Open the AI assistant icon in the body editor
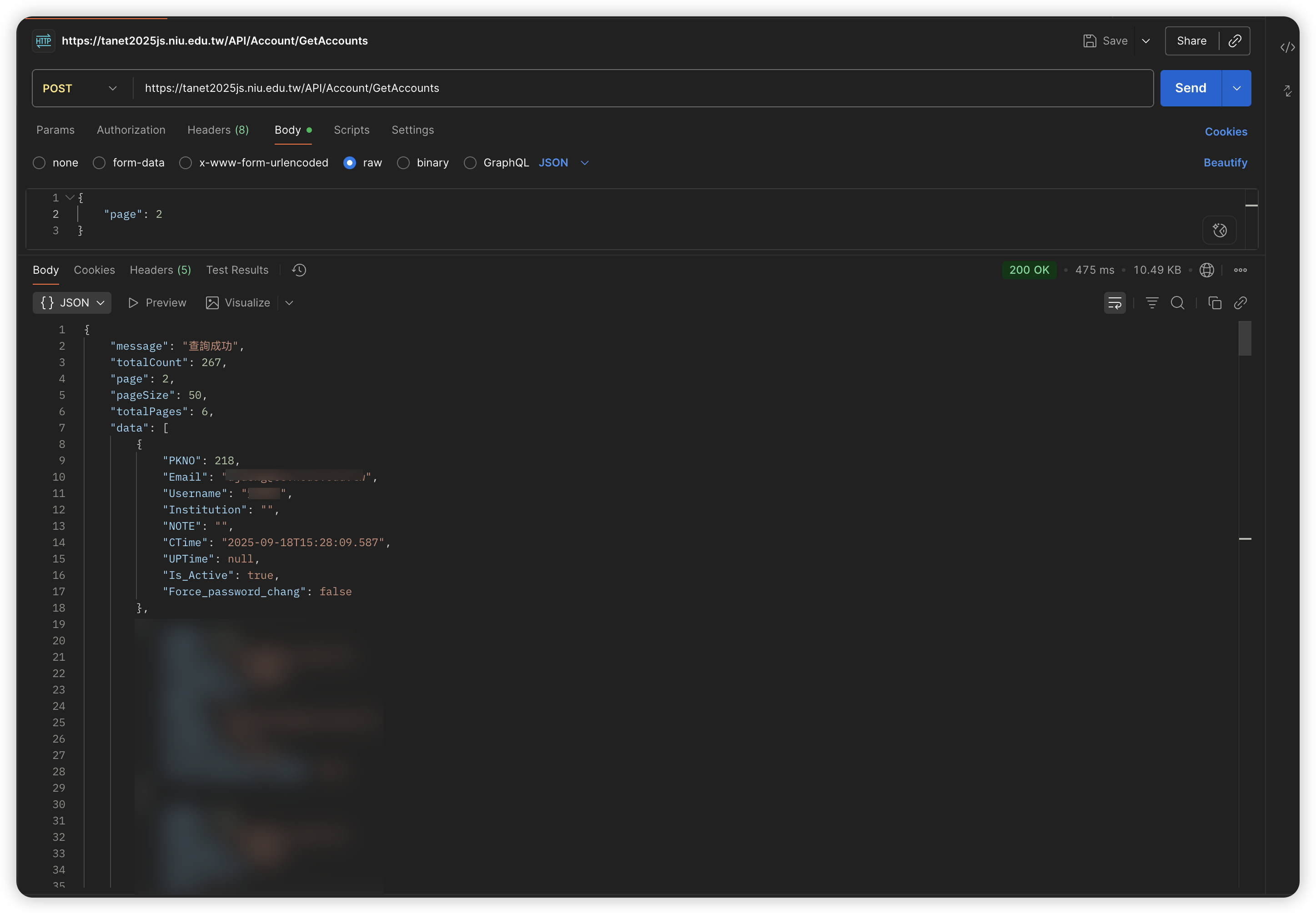The width and height of the screenshot is (1316, 914). pyautogui.click(x=1219, y=230)
